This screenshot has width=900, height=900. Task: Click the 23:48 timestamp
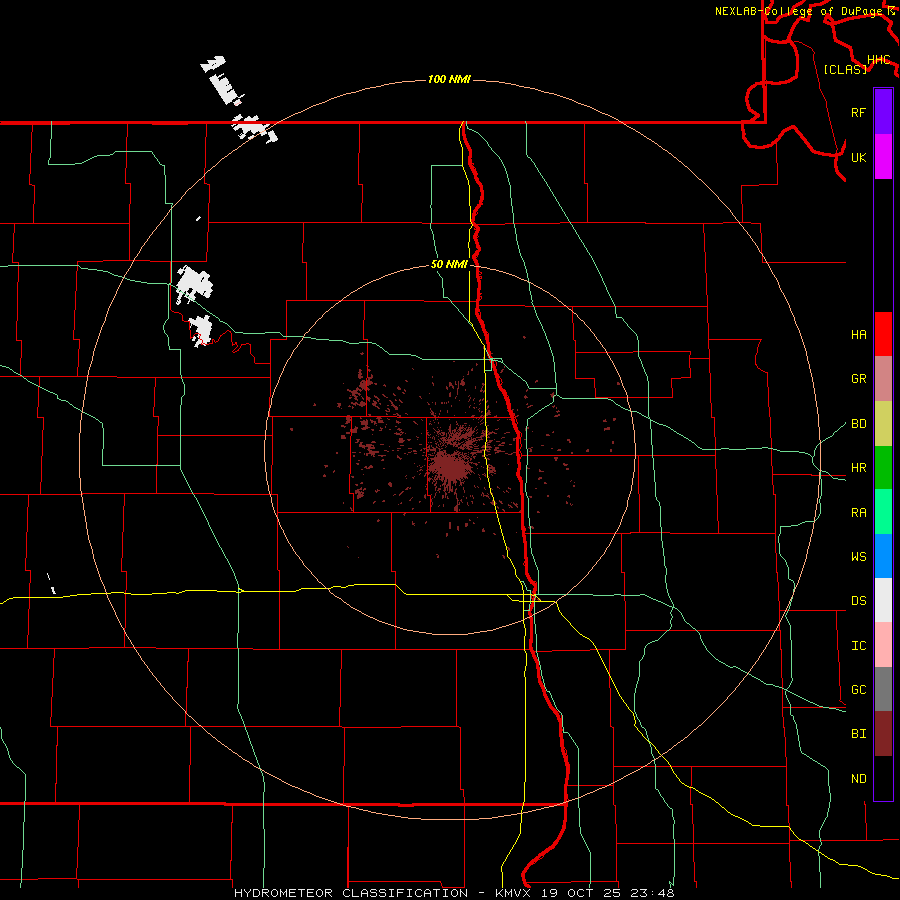tap(654, 893)
